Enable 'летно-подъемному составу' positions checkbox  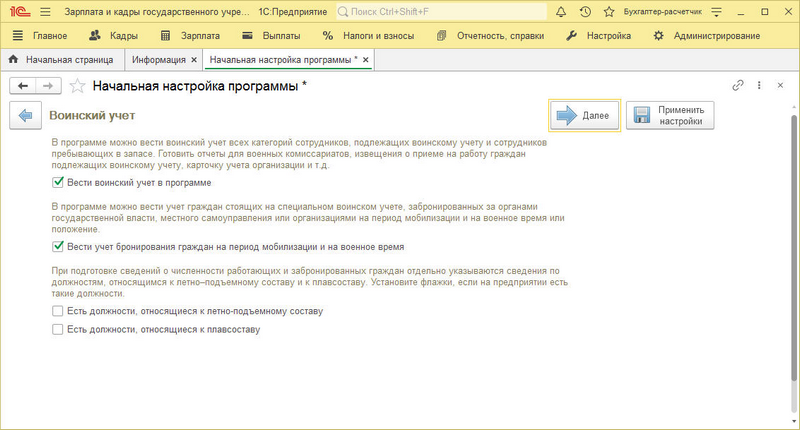click(57, 312)
